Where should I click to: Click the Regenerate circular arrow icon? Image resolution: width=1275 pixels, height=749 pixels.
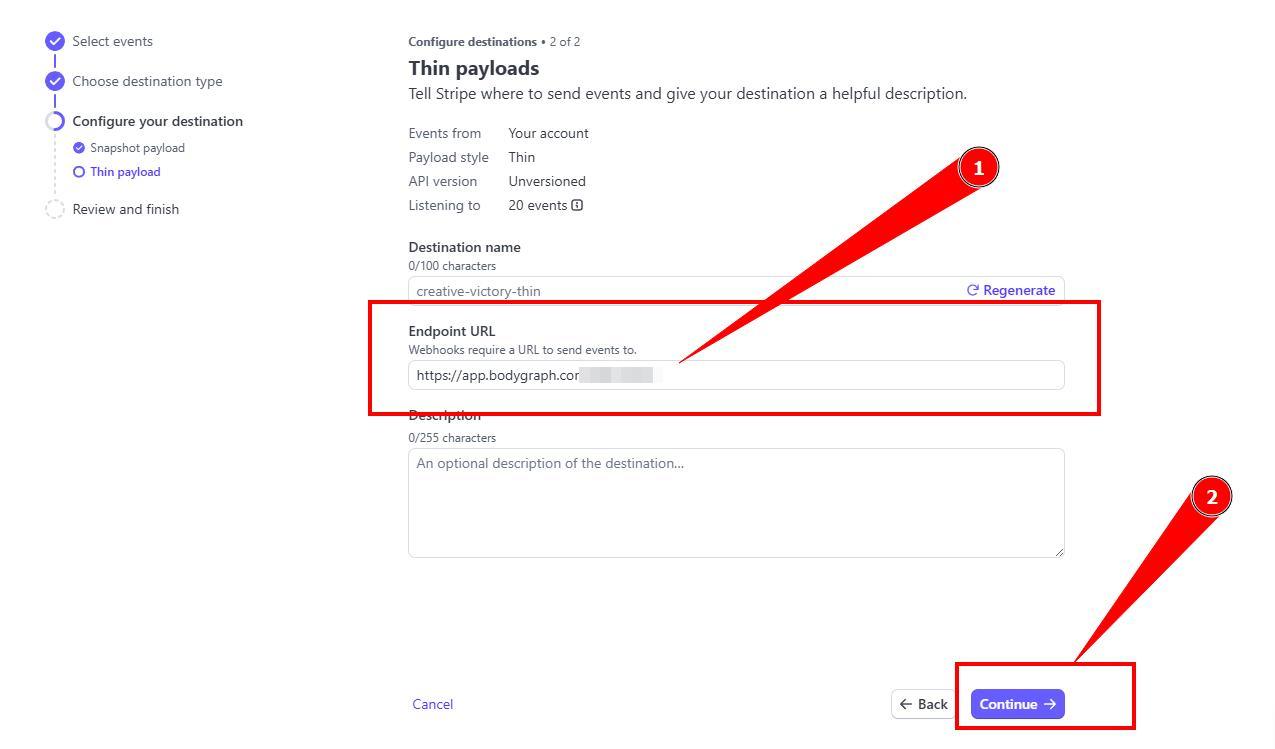(972, 290)
